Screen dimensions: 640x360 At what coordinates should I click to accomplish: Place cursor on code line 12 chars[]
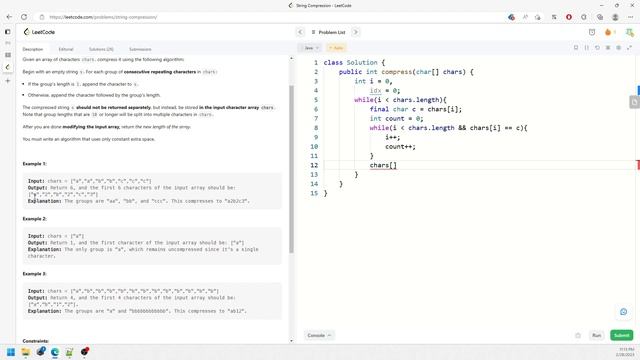click(383, 165)
